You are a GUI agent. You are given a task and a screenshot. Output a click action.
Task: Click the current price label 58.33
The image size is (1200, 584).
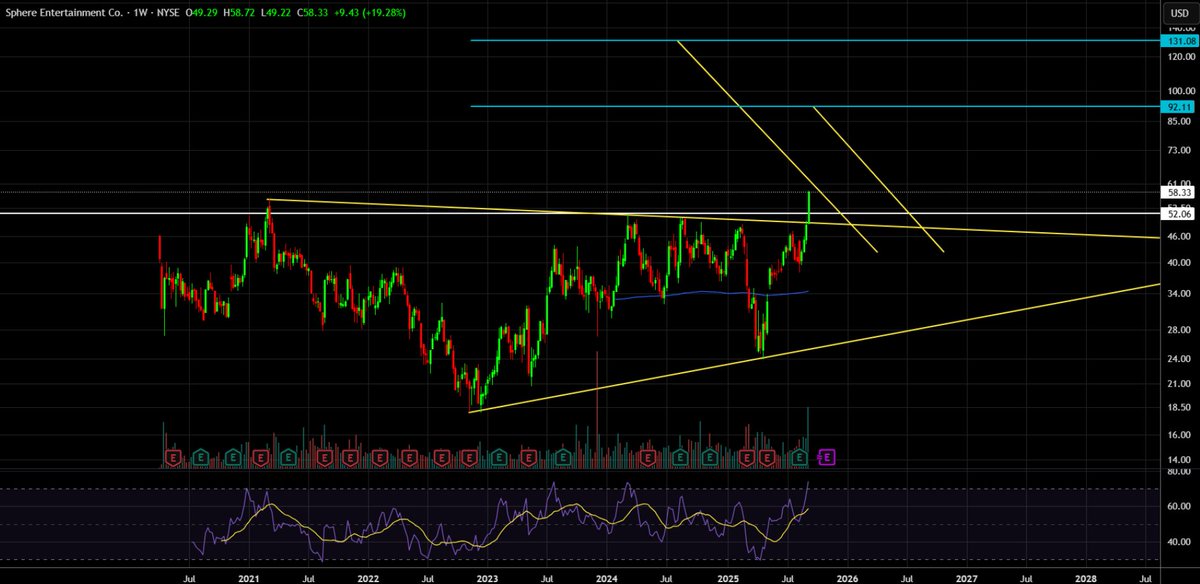tap(1179, 192)
